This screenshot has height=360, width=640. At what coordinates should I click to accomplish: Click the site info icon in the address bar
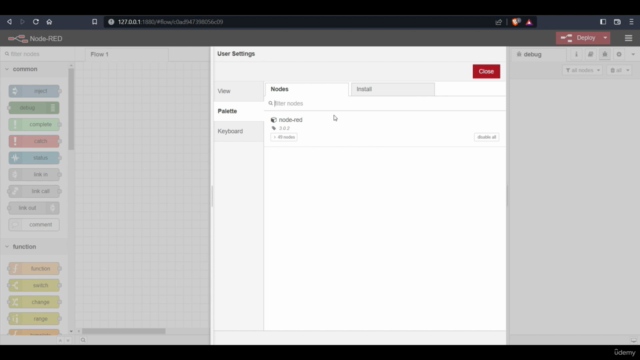pos(111,22)
